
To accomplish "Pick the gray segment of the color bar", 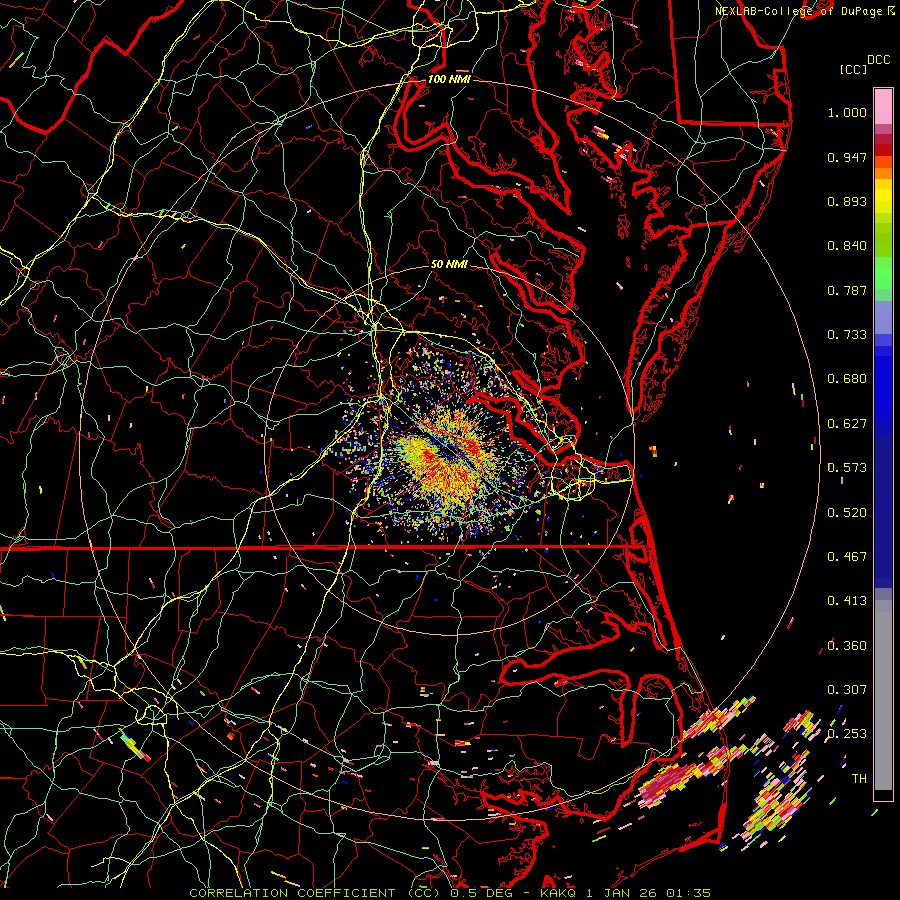I will pyautogui.click(x=883, y=700).
